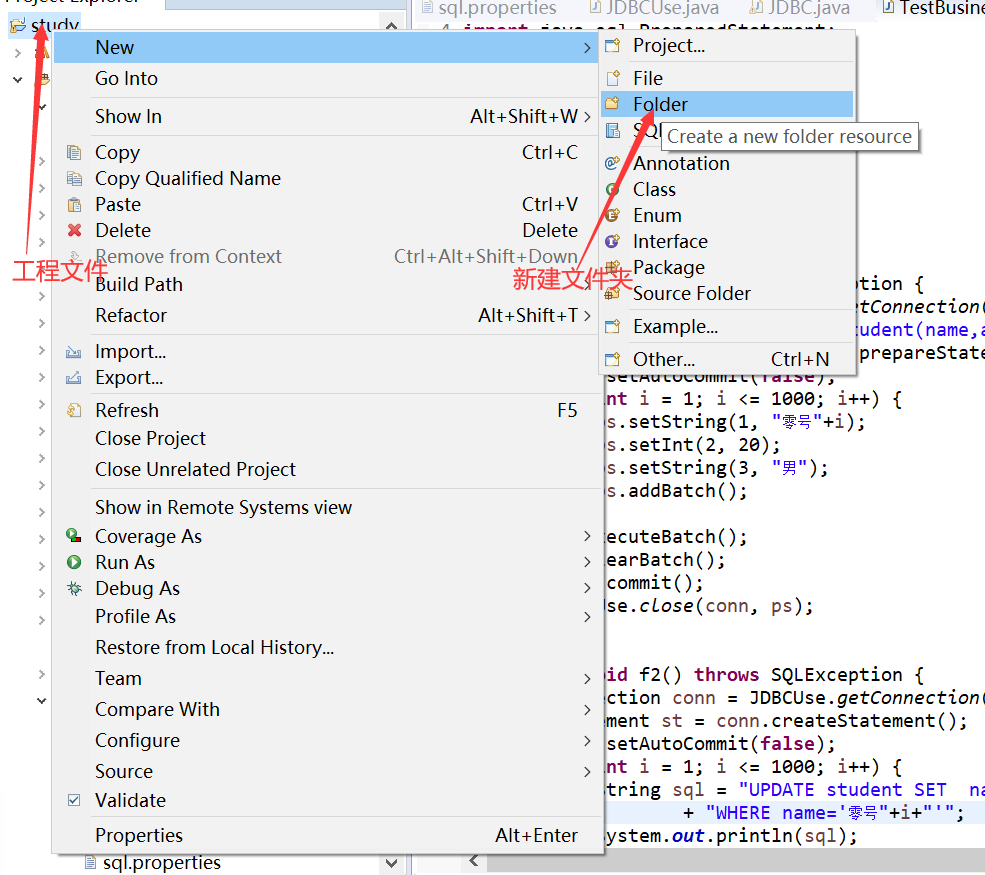Click the Annotation icon
985x875 pixels.
pos(612,162)
